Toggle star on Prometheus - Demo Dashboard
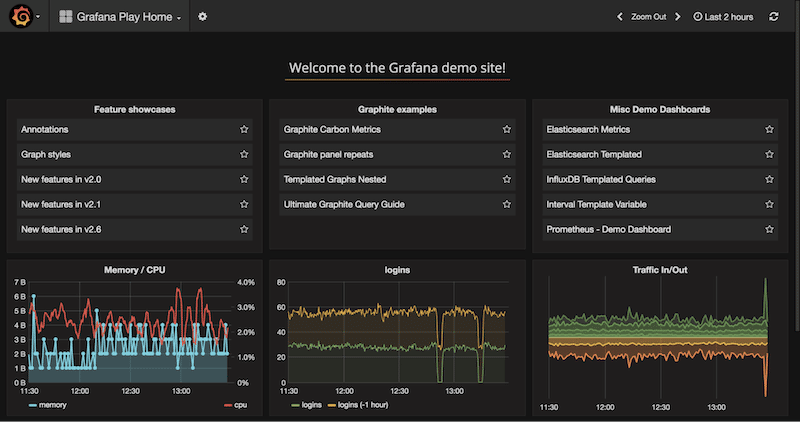This screenshot has height=422, width=800. [769, 230]
